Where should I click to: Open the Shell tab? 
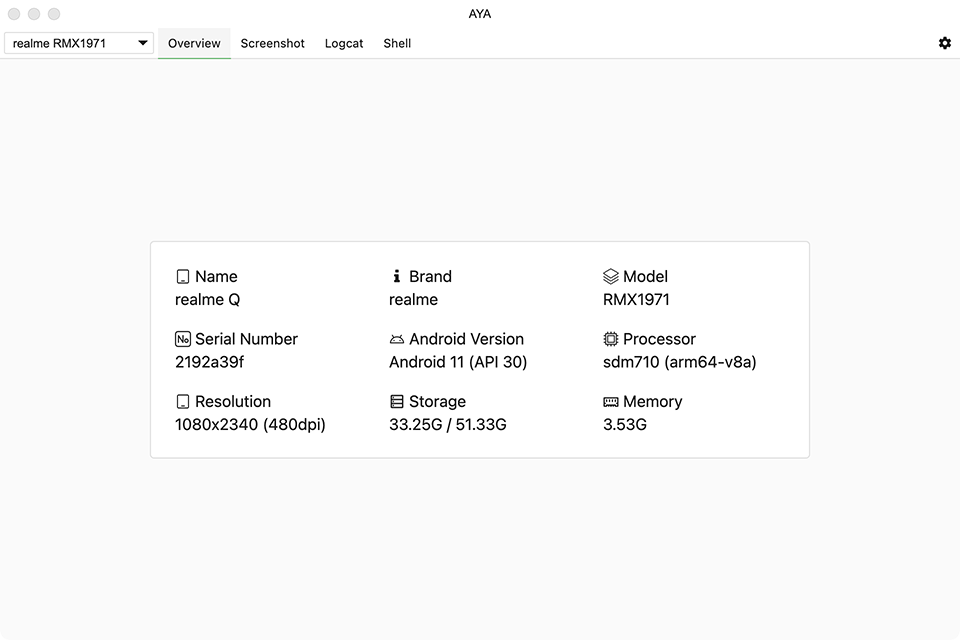point(397,43)
